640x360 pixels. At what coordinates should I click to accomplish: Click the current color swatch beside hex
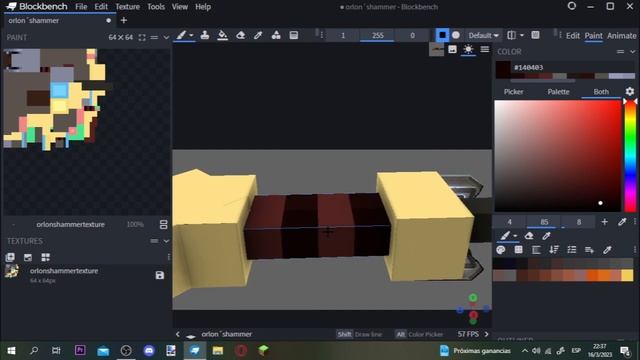point(503,70)
